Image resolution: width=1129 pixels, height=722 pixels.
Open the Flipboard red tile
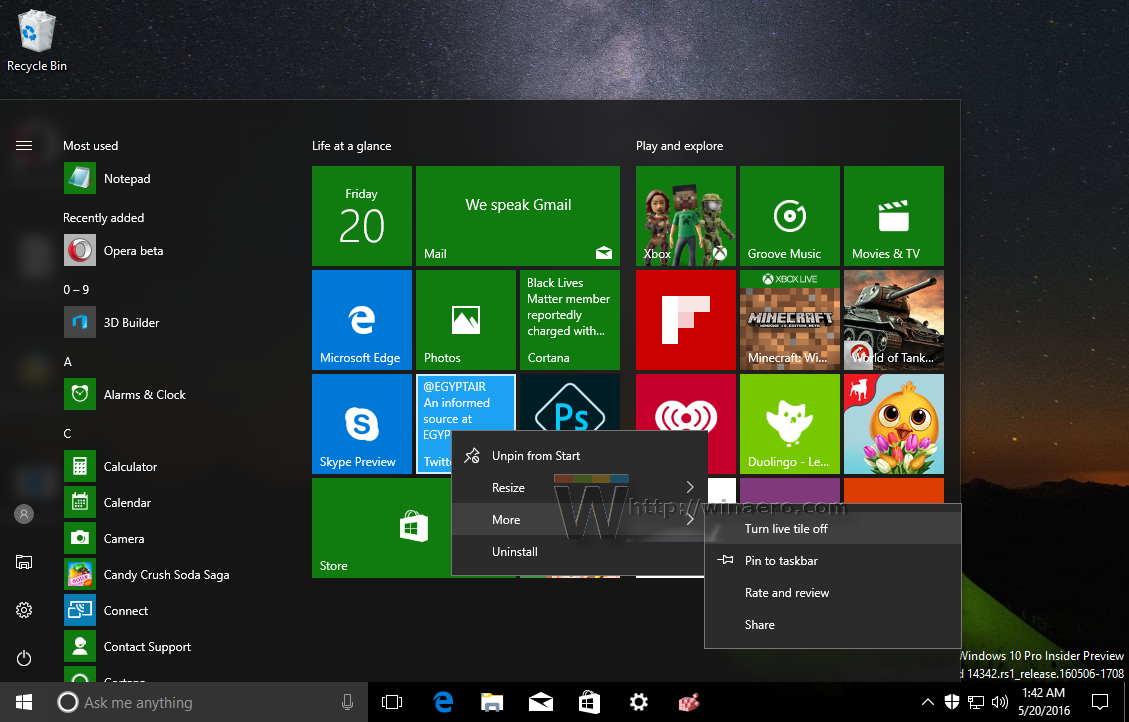coord(685,320)
